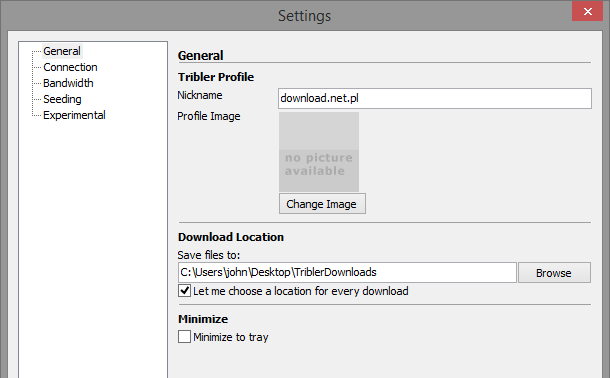
Task: Click the Minimize to tray label text
Action: pyautogui.click(x=231, y=337)
